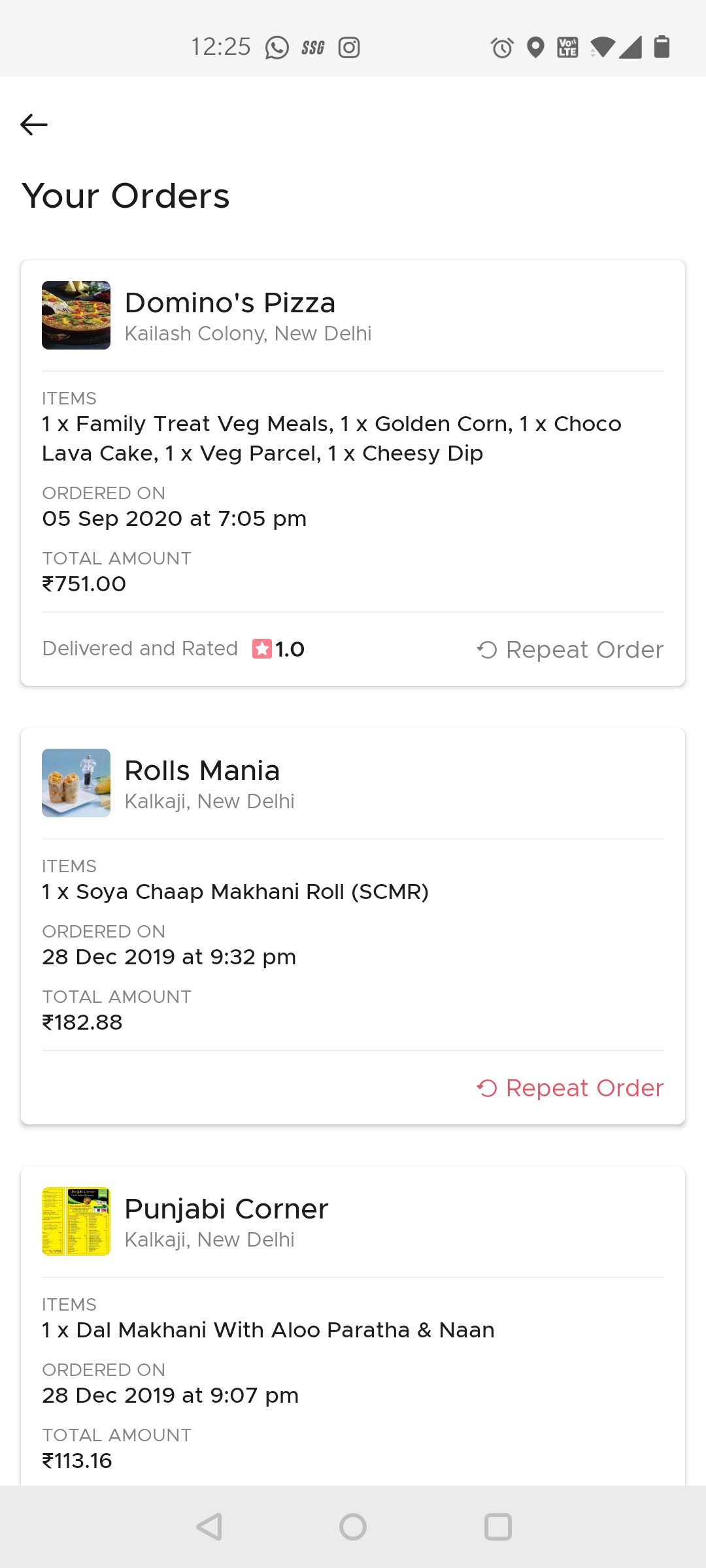Open the Domino's Pizza restaurant name
Viewport: 706px width, 1568px height.
[230, 303]
